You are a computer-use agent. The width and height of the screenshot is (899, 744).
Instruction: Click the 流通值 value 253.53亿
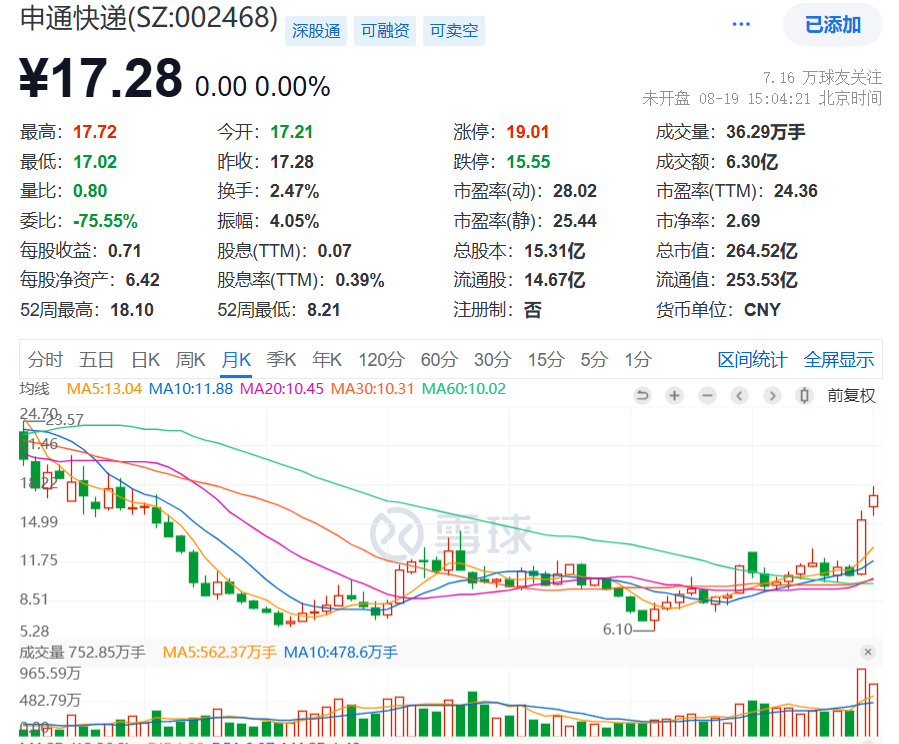coord(762,280)
